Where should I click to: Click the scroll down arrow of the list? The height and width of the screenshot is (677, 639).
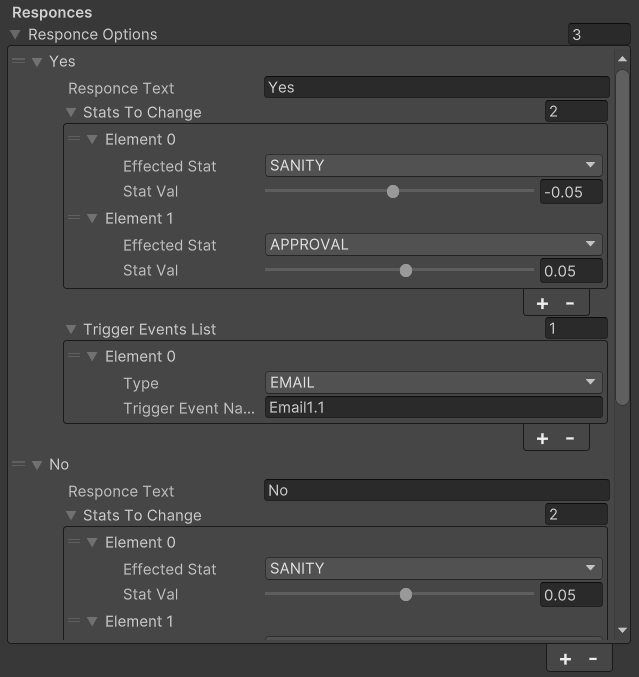623,630
